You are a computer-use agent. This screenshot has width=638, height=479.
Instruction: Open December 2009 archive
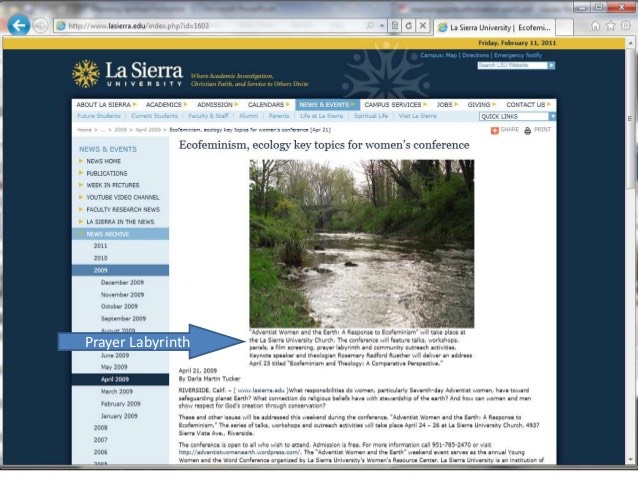point(122,282)
